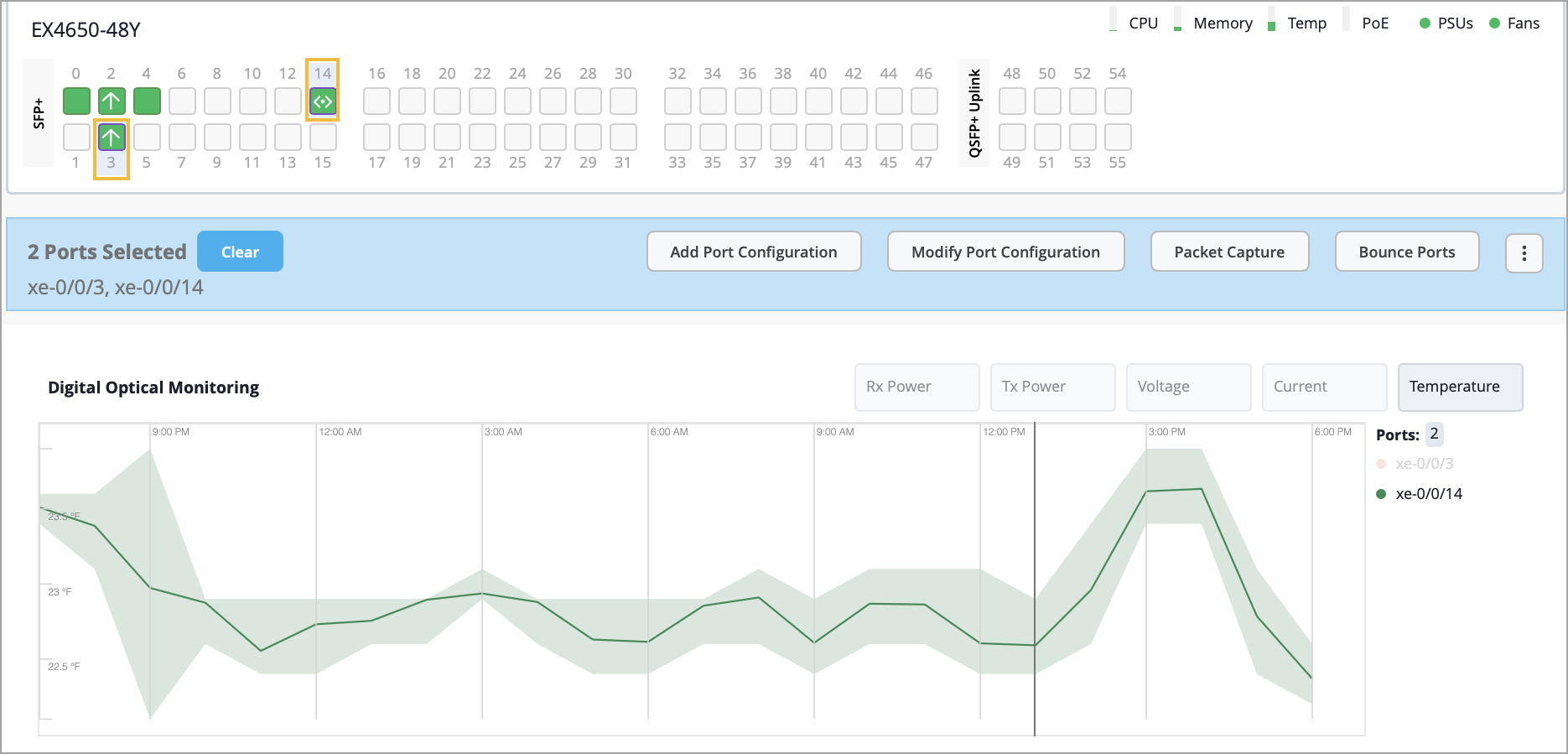Click the Memory usage indicator
Image resolution: width=1568 pixels, height=754 pixels.
click(1212, 23)
